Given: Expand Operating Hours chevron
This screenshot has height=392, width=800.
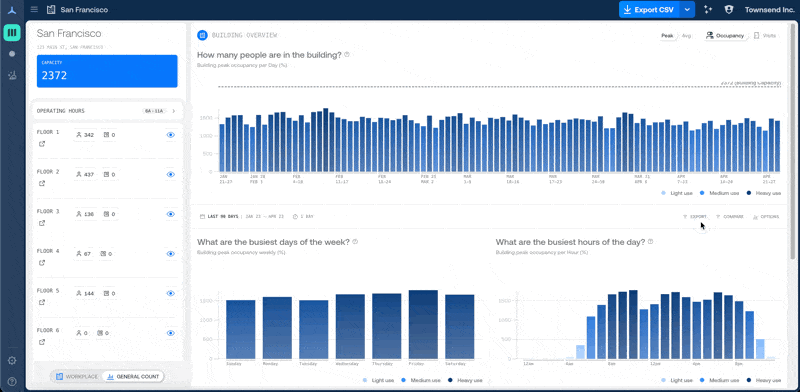Looking at the screenshot, I should [173, 111].
